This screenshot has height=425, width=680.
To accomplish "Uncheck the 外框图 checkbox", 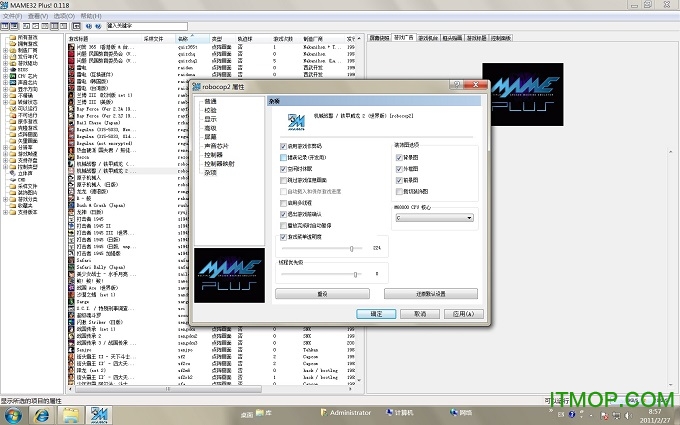I will (399, 169).
